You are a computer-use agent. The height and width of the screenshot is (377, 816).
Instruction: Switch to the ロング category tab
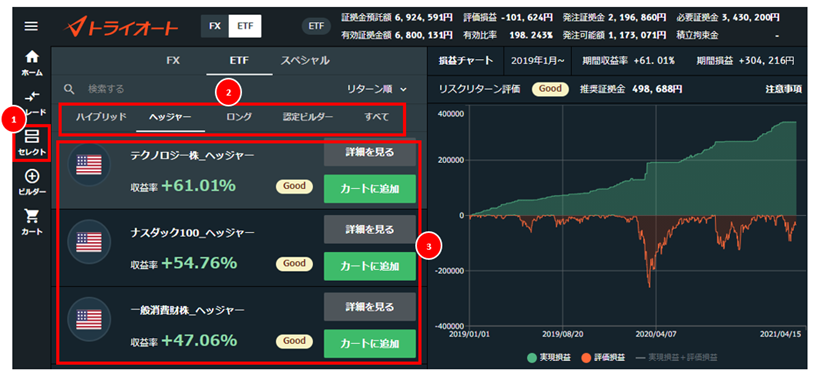[239, 117]
